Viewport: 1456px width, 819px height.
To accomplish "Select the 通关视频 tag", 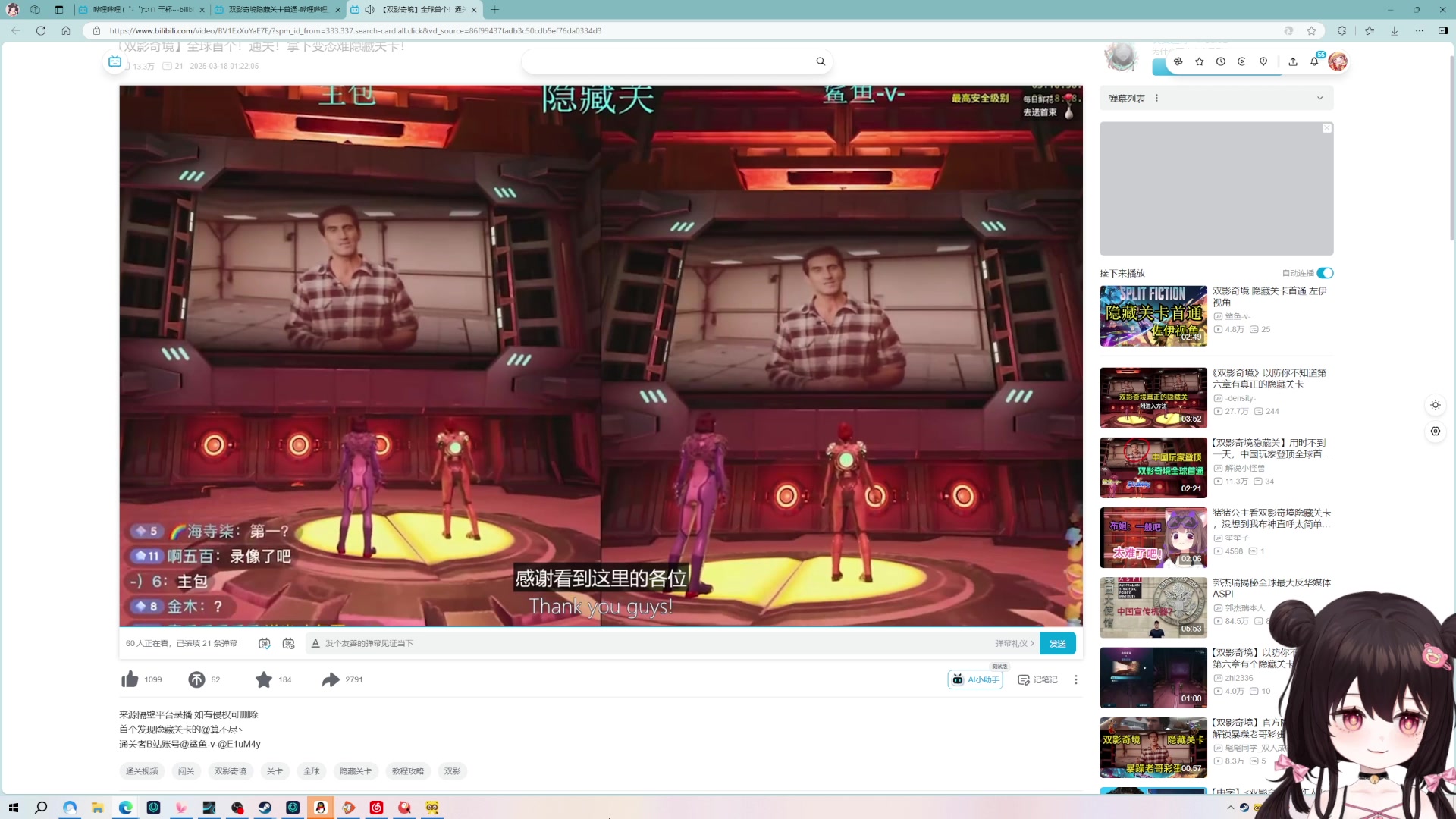I will coord(142,771).
